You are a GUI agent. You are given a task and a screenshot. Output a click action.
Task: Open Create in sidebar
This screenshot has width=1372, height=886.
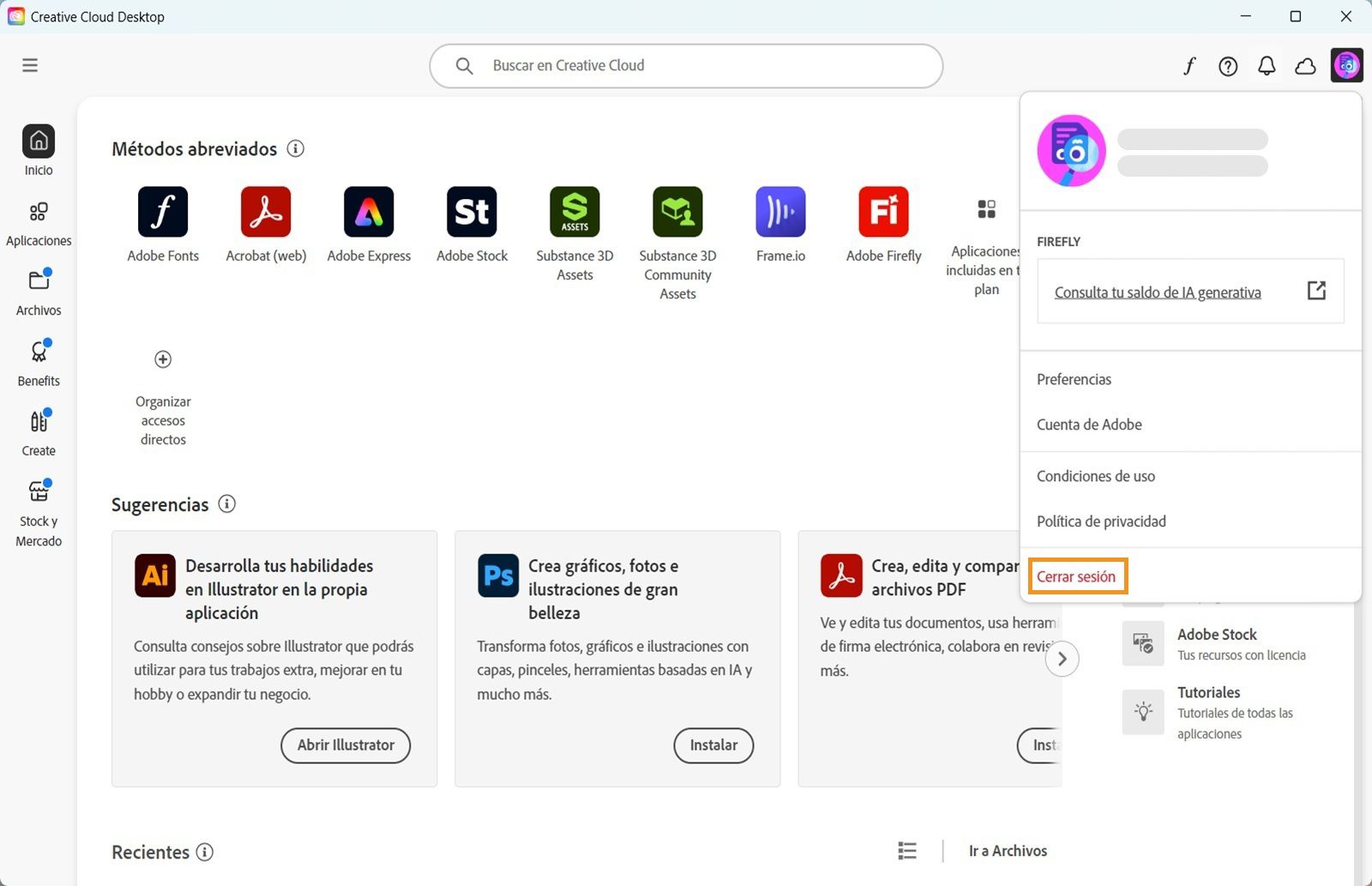(x=39, y=432)
